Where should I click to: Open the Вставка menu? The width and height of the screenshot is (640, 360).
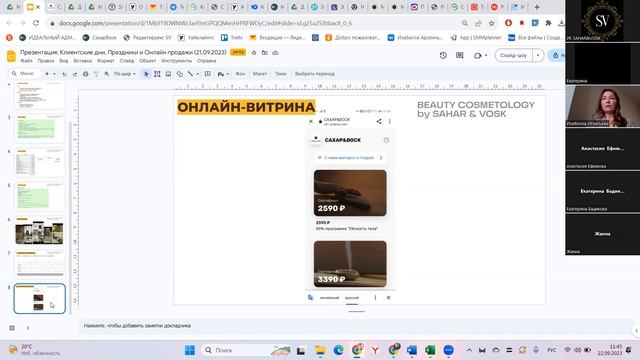[x=82, y=61]
